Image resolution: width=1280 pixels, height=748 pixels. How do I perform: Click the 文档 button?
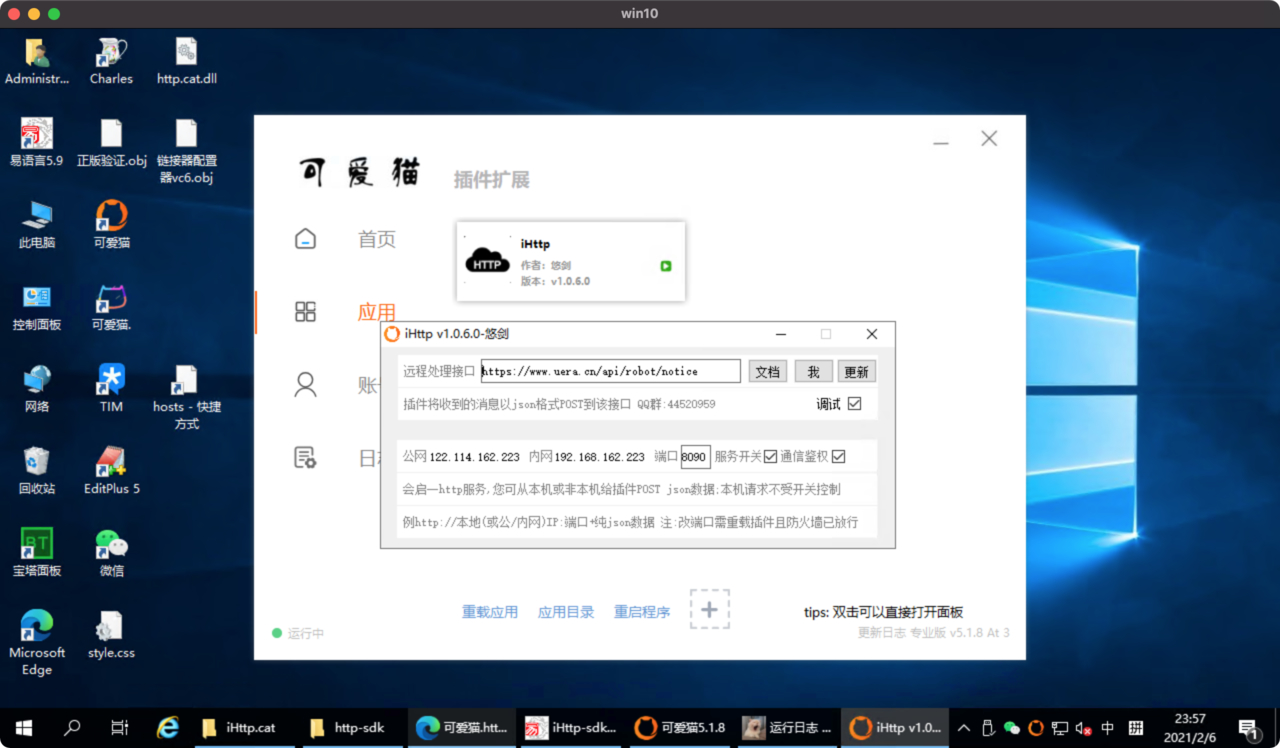click(767, 371)
